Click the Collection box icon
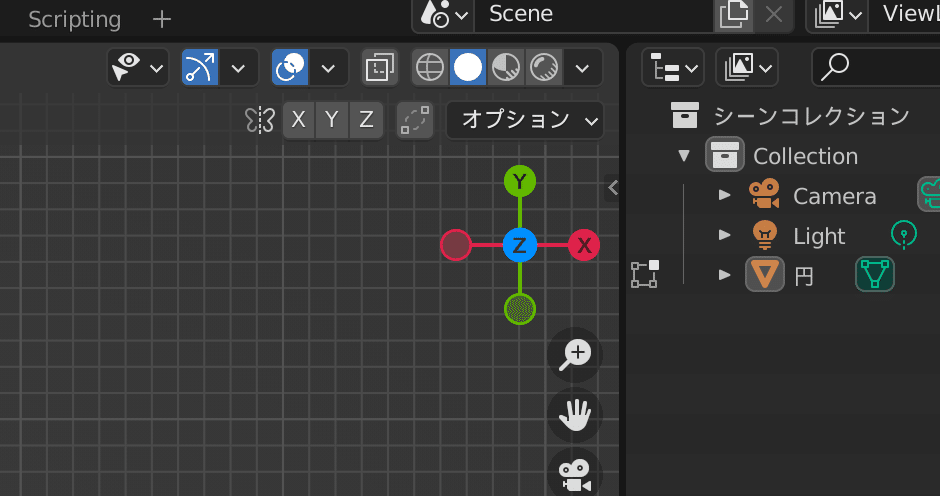The height and width of the screenshot is (496, 940). pos(725,155)
